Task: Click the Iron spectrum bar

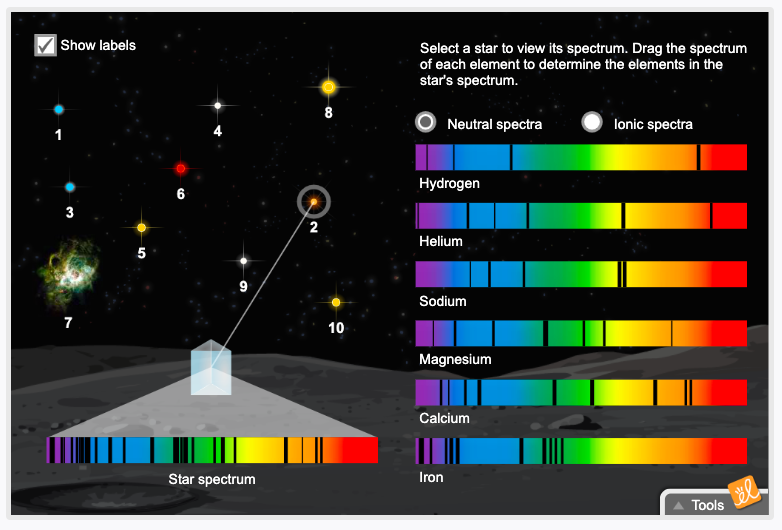Action: pos(581,451)
